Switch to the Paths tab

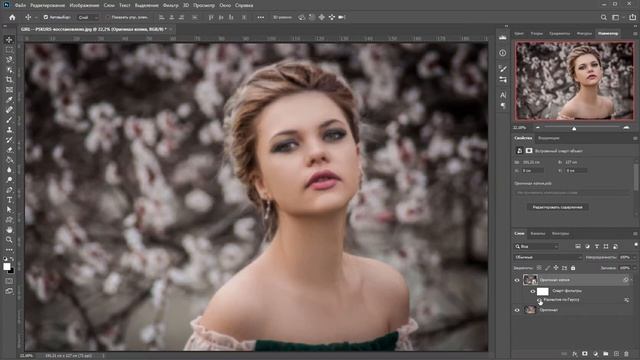coord(560,233)
